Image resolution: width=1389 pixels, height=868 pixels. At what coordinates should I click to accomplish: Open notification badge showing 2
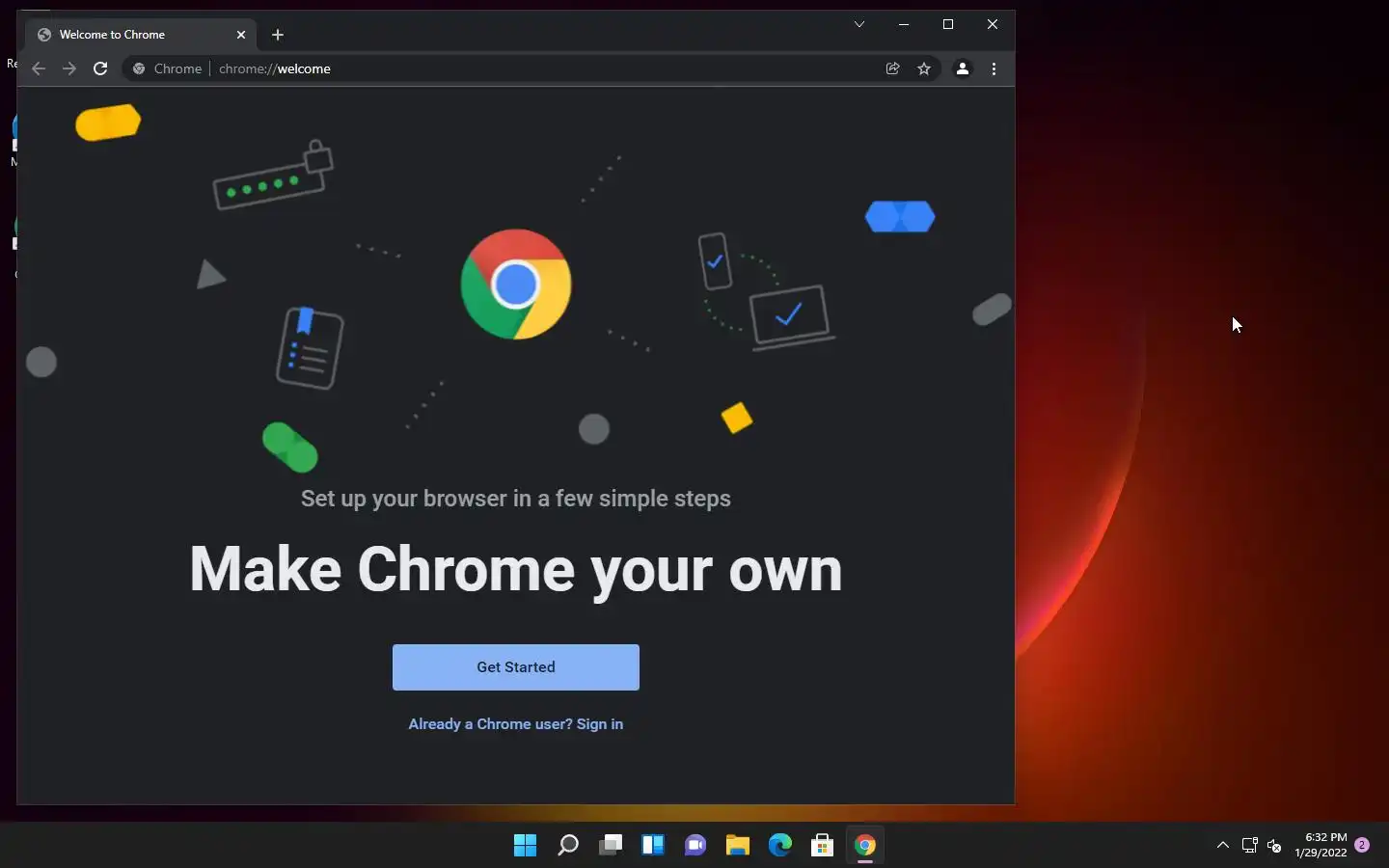pos(1362,845)
